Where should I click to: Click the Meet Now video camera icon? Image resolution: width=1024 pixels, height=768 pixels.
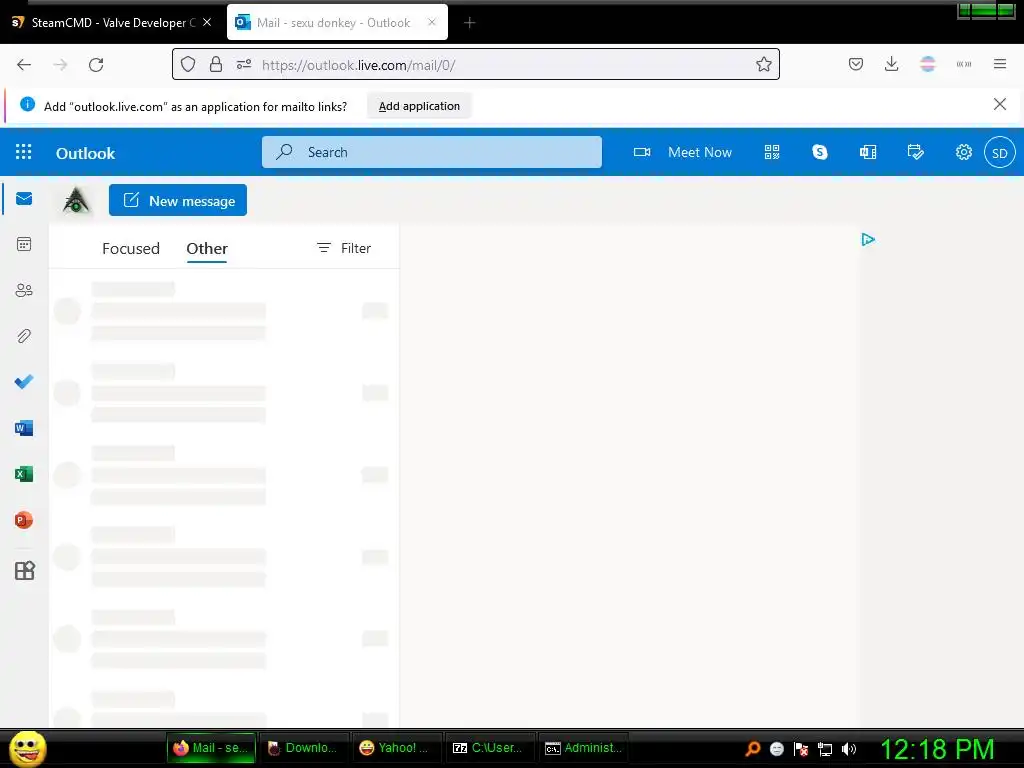coord(642,152)
